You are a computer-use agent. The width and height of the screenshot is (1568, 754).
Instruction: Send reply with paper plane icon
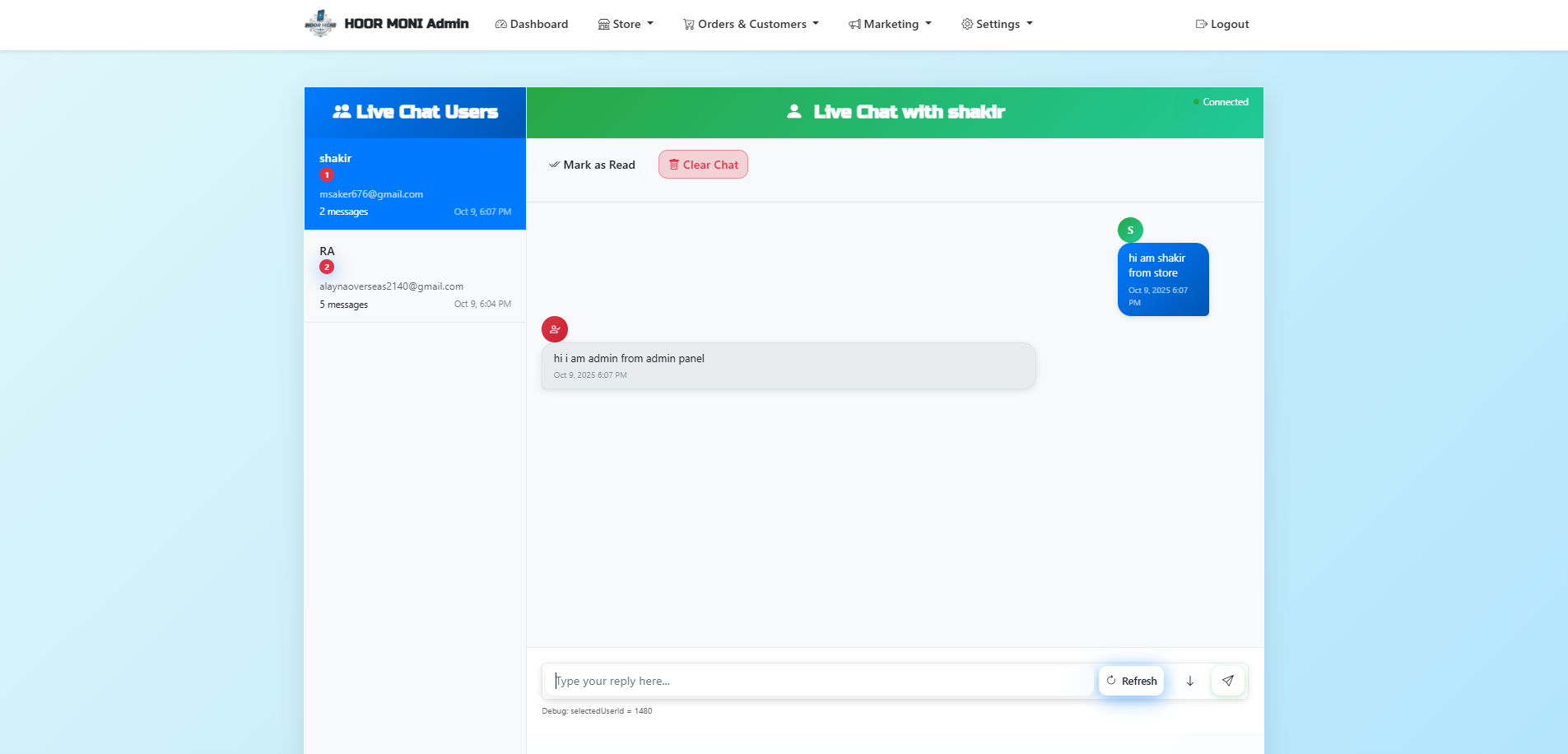1228,681
